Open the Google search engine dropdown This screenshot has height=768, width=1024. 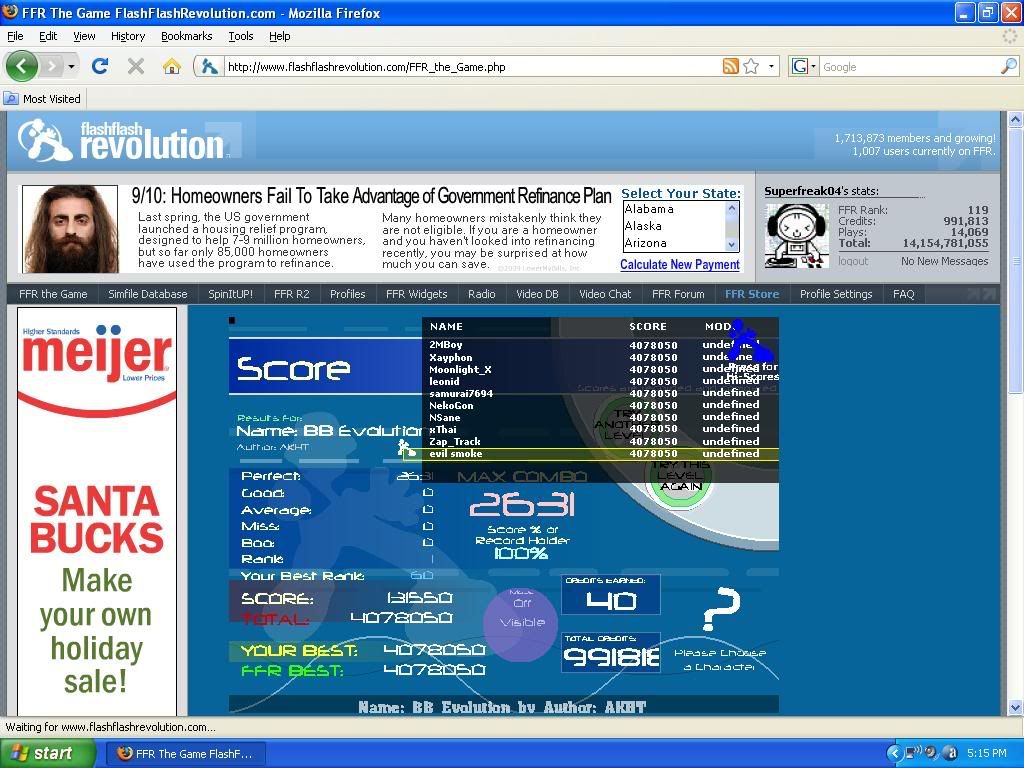tap(803, 67)
